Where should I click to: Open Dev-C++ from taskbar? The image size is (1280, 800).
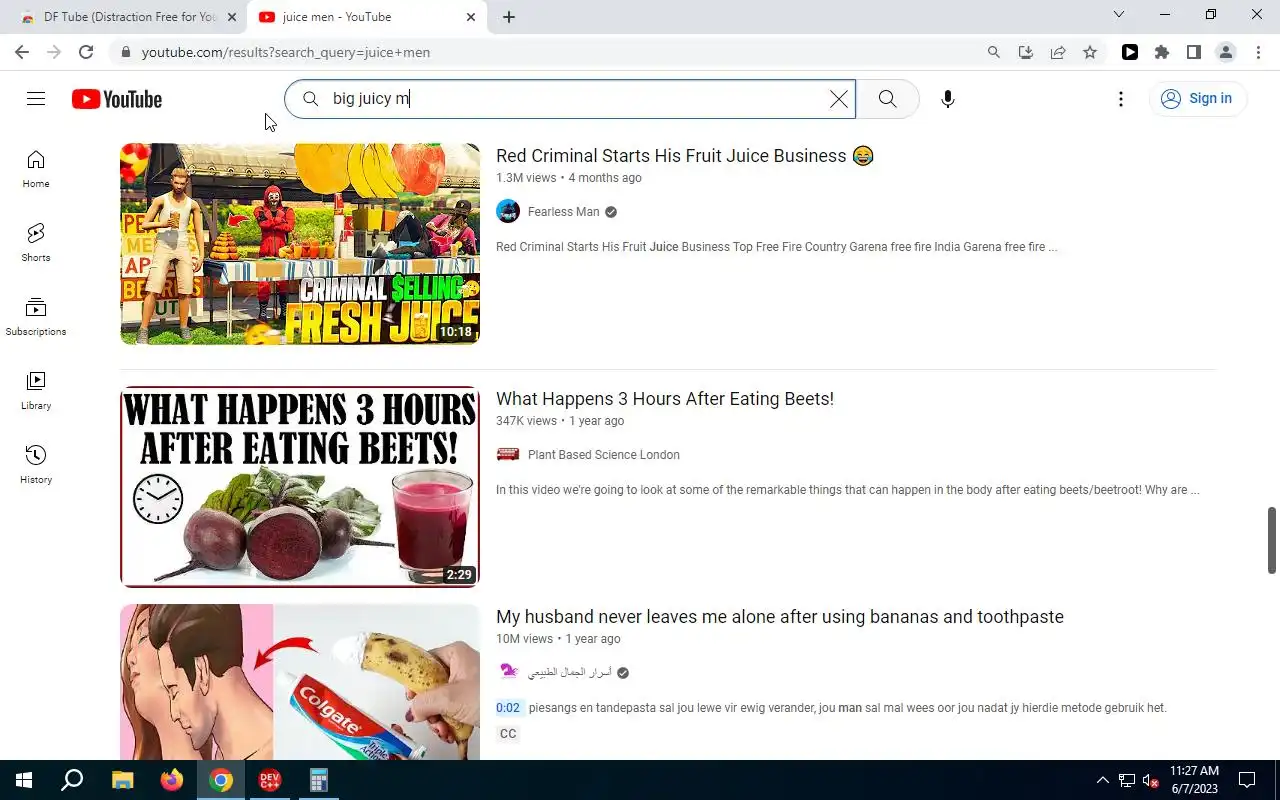270,780
